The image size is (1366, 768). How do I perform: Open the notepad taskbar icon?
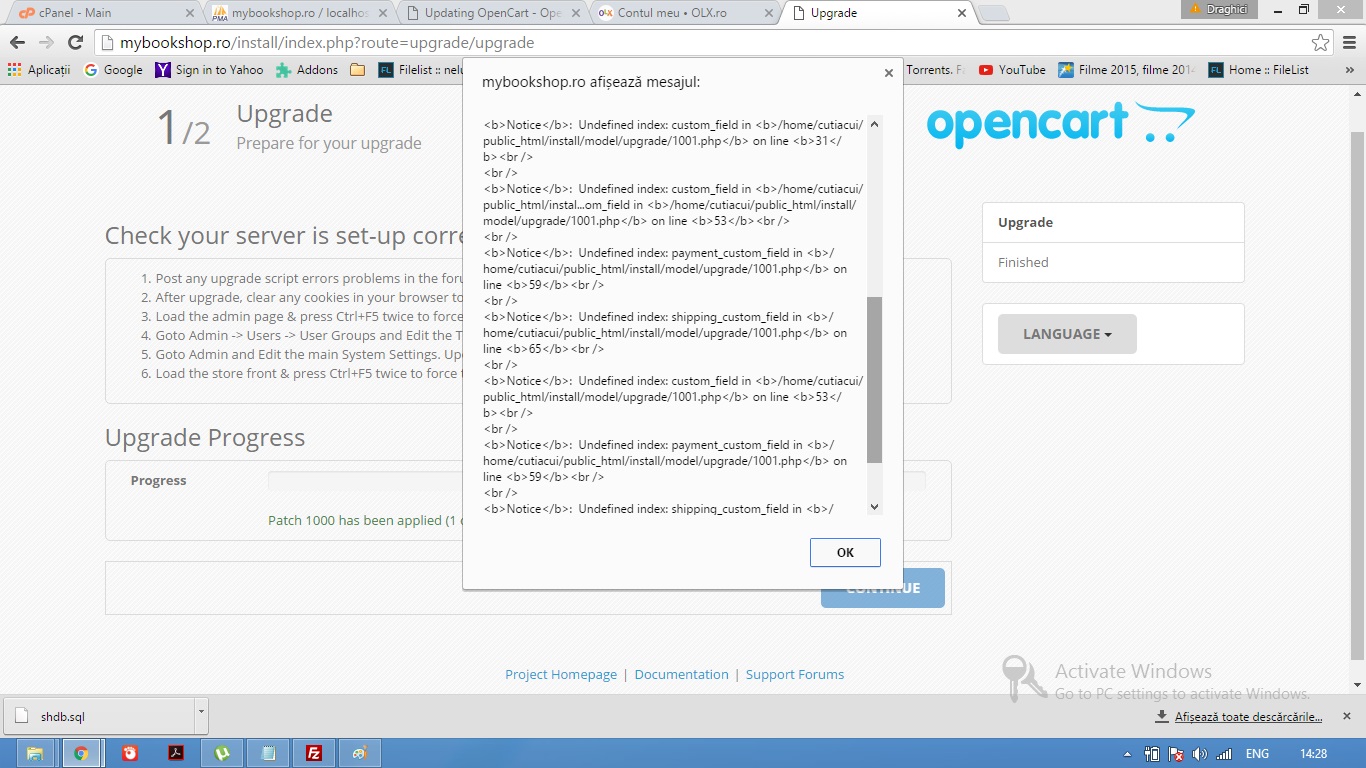click(268, 753)
